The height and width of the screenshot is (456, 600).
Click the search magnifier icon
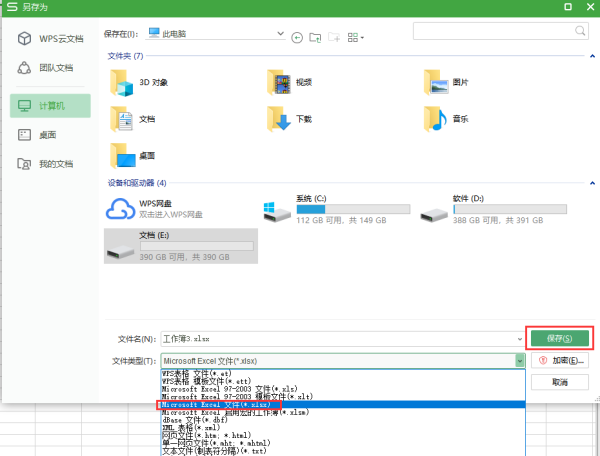580,31
